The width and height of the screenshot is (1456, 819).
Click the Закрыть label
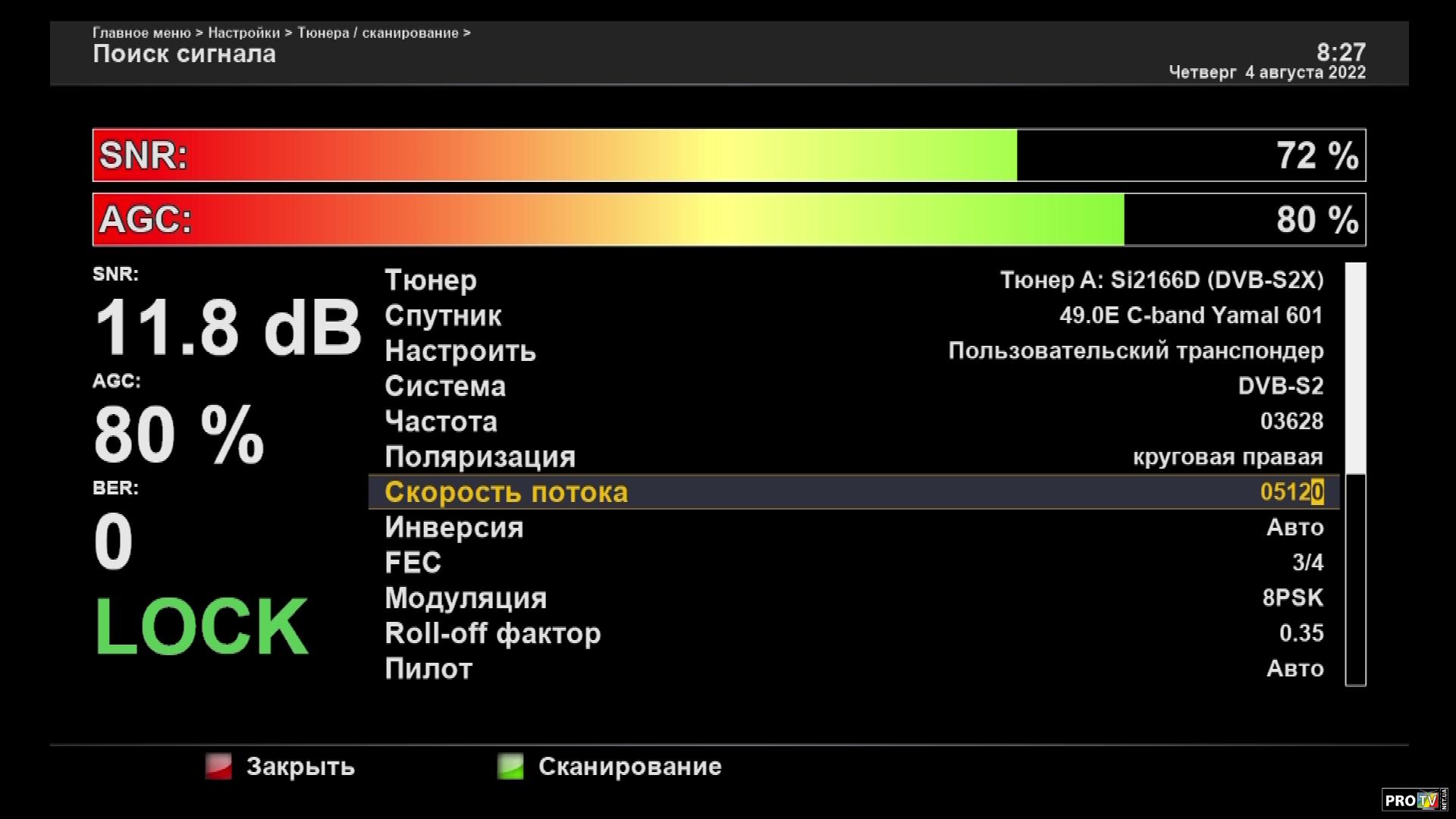[300, 766]
